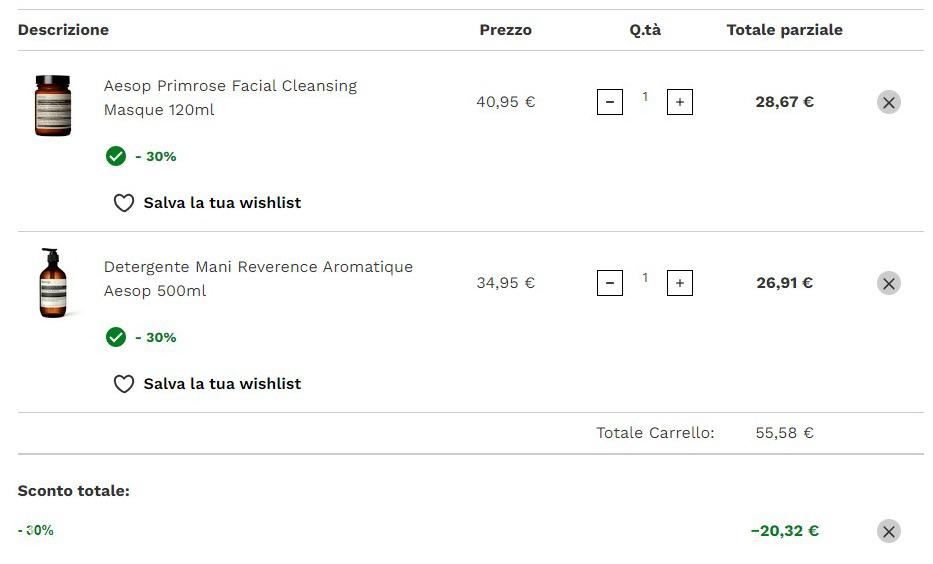Open Detergente Mani Reverence Aromatique product link
The image size is (933, 564).
[258, 278]
